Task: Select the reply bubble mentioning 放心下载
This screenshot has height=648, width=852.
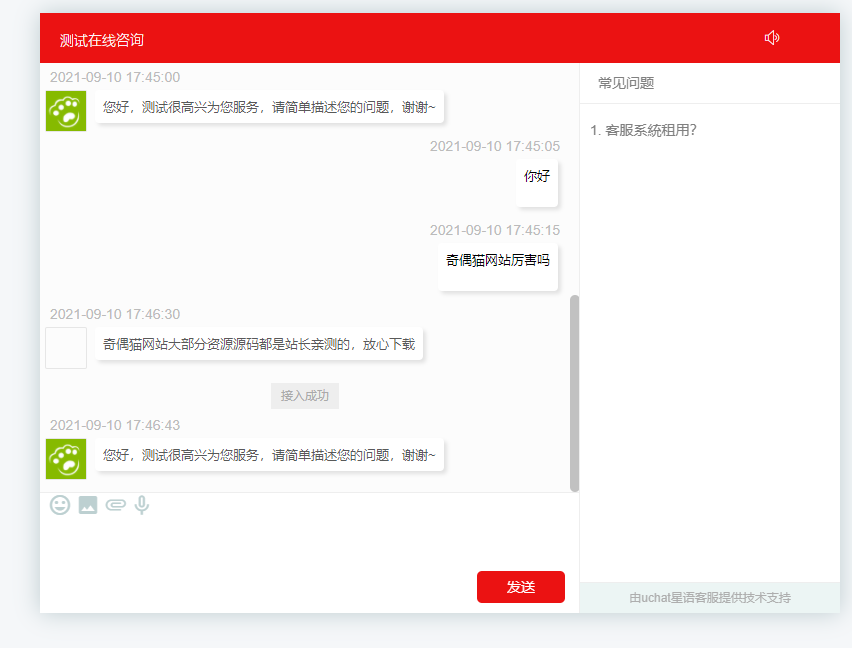Action: (x=259, y=345)
